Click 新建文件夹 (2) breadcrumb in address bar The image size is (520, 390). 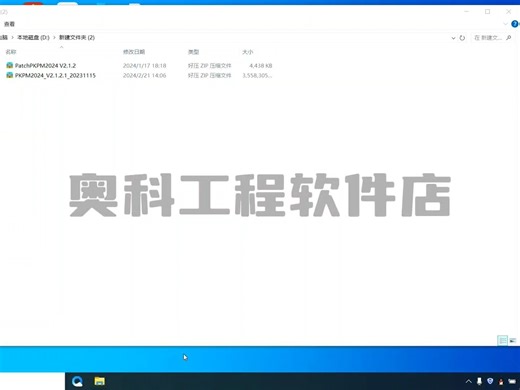(x=77, y=37)
